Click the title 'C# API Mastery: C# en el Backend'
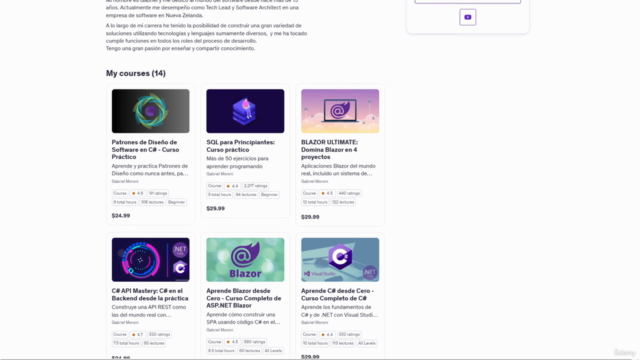640x360 pixels. [x=150, y=294]
